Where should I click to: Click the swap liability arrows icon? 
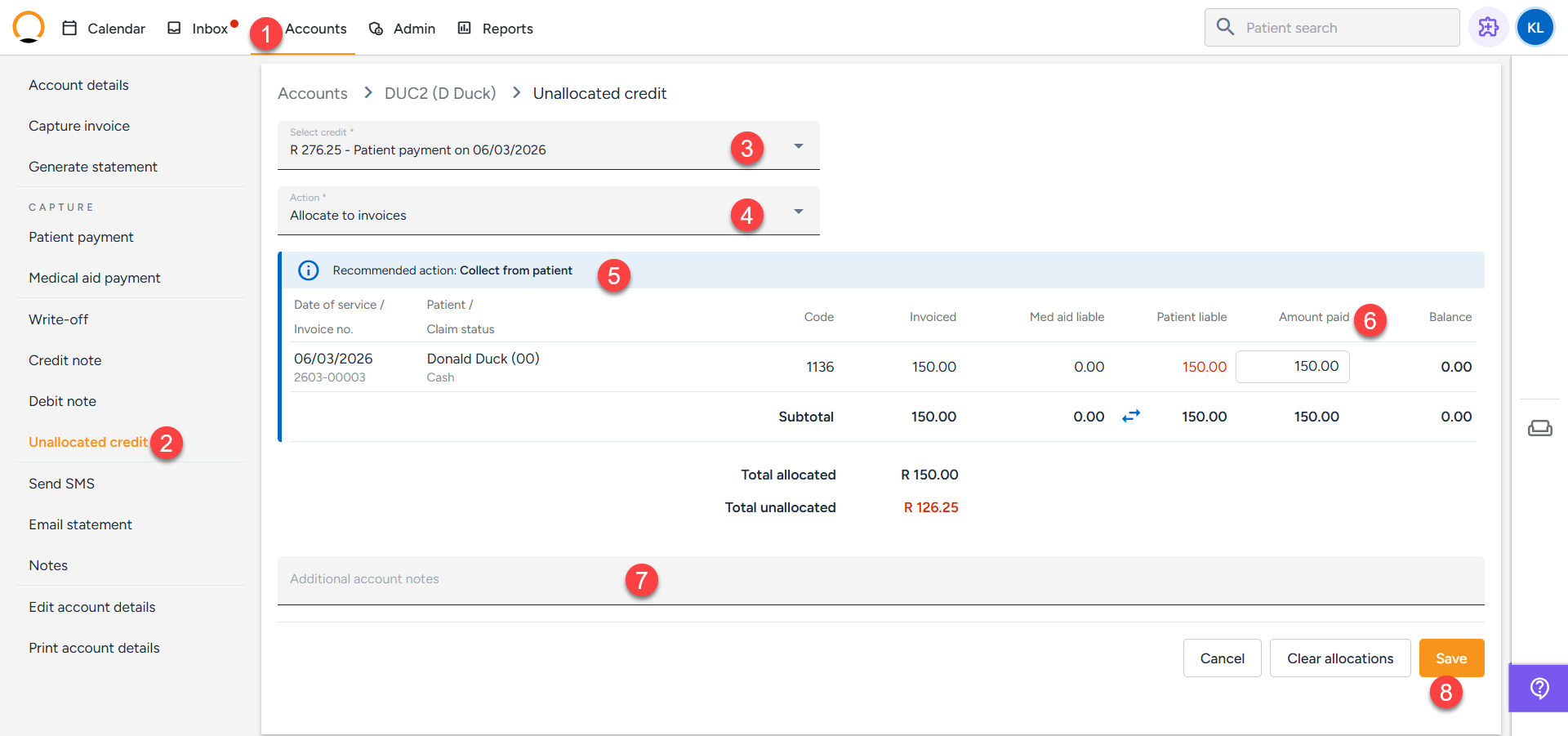[x=1130, y=417]
